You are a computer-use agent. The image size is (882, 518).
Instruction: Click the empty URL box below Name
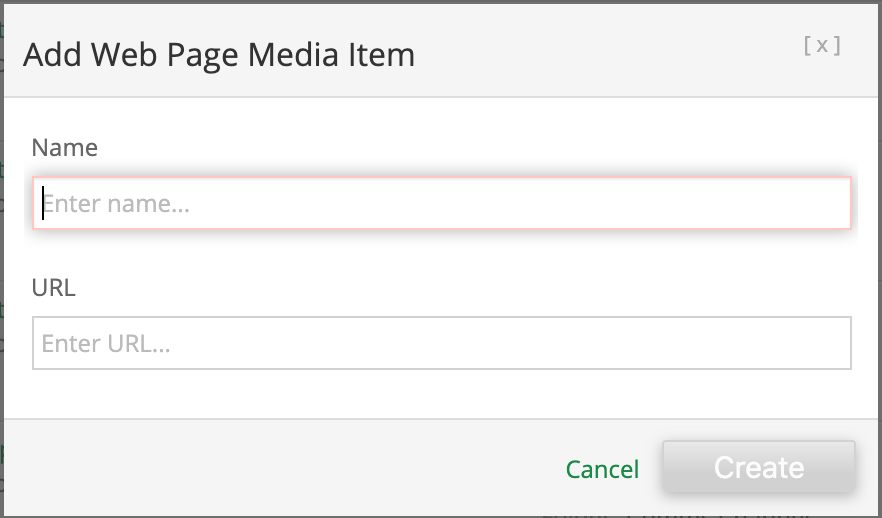coord(441,343)
